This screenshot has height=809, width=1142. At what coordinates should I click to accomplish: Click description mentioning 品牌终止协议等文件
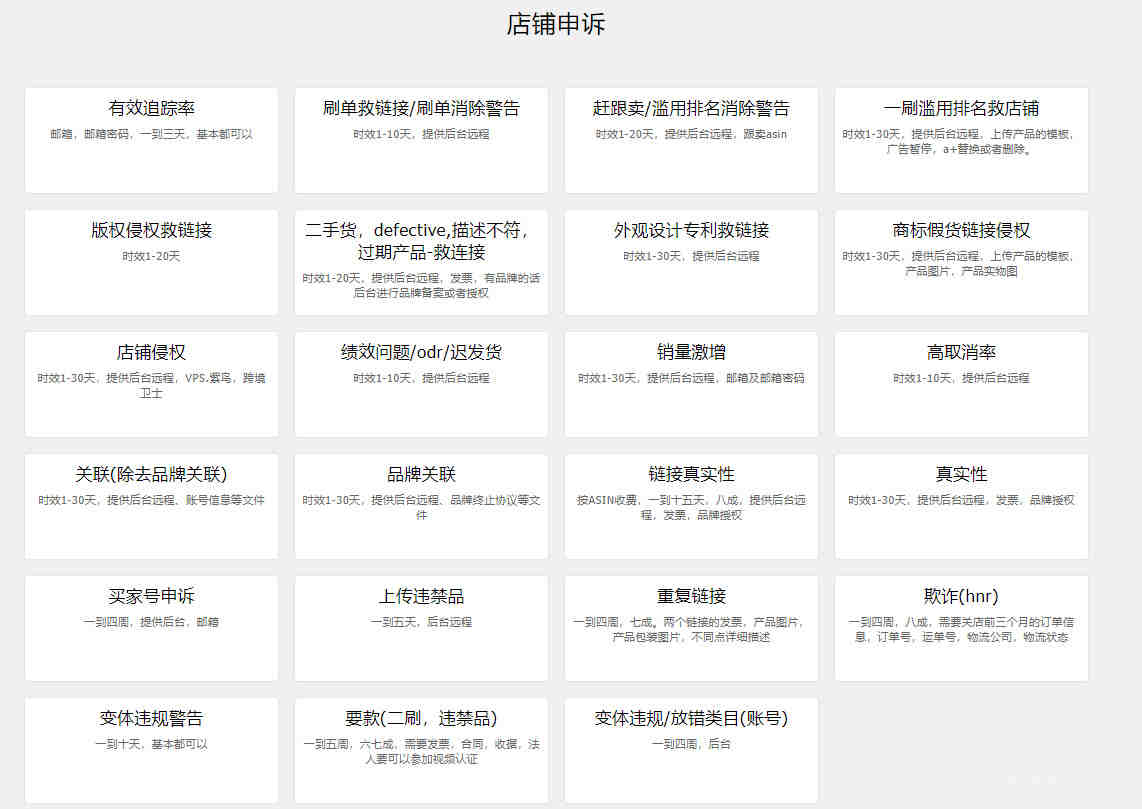[x=421, y=508]
